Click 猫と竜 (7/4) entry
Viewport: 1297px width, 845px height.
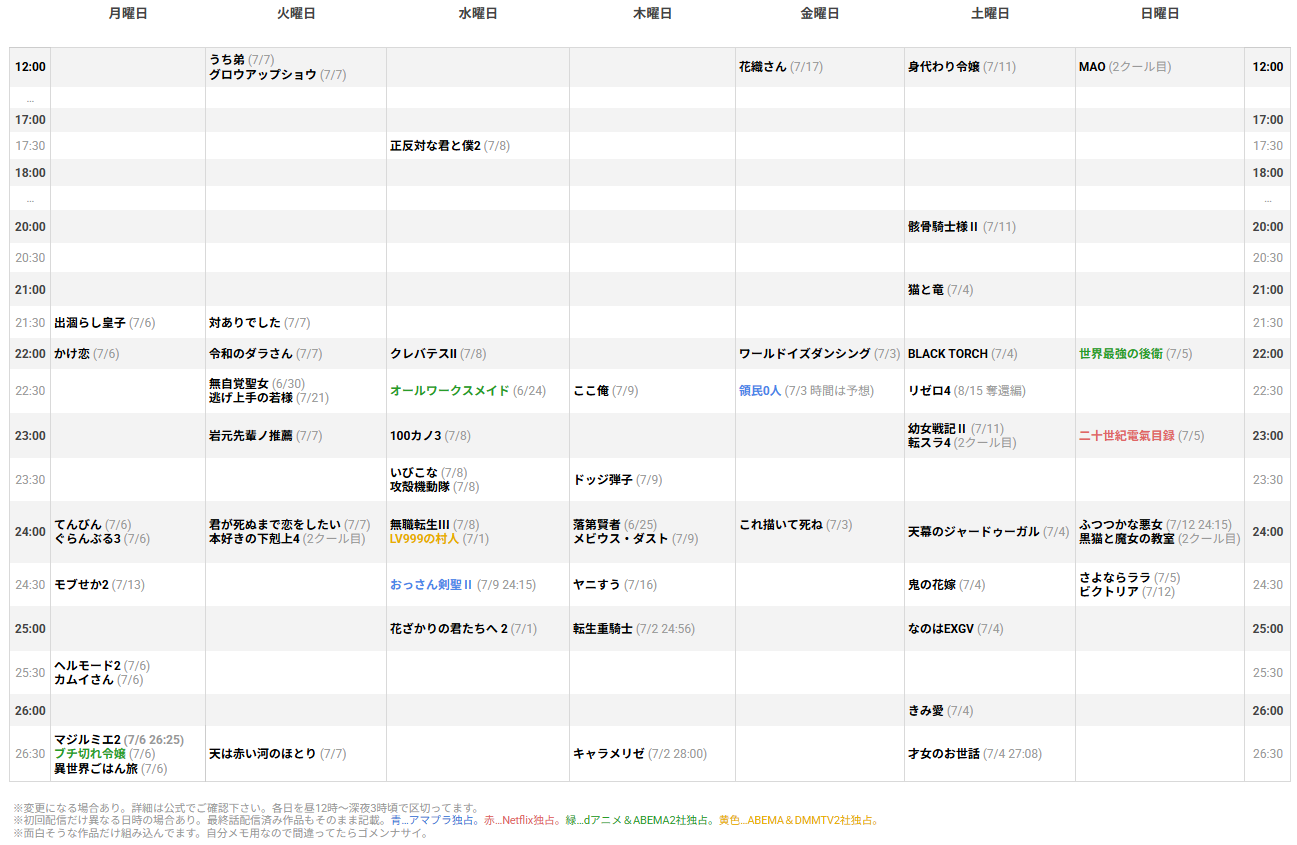(x=941, y=290)
